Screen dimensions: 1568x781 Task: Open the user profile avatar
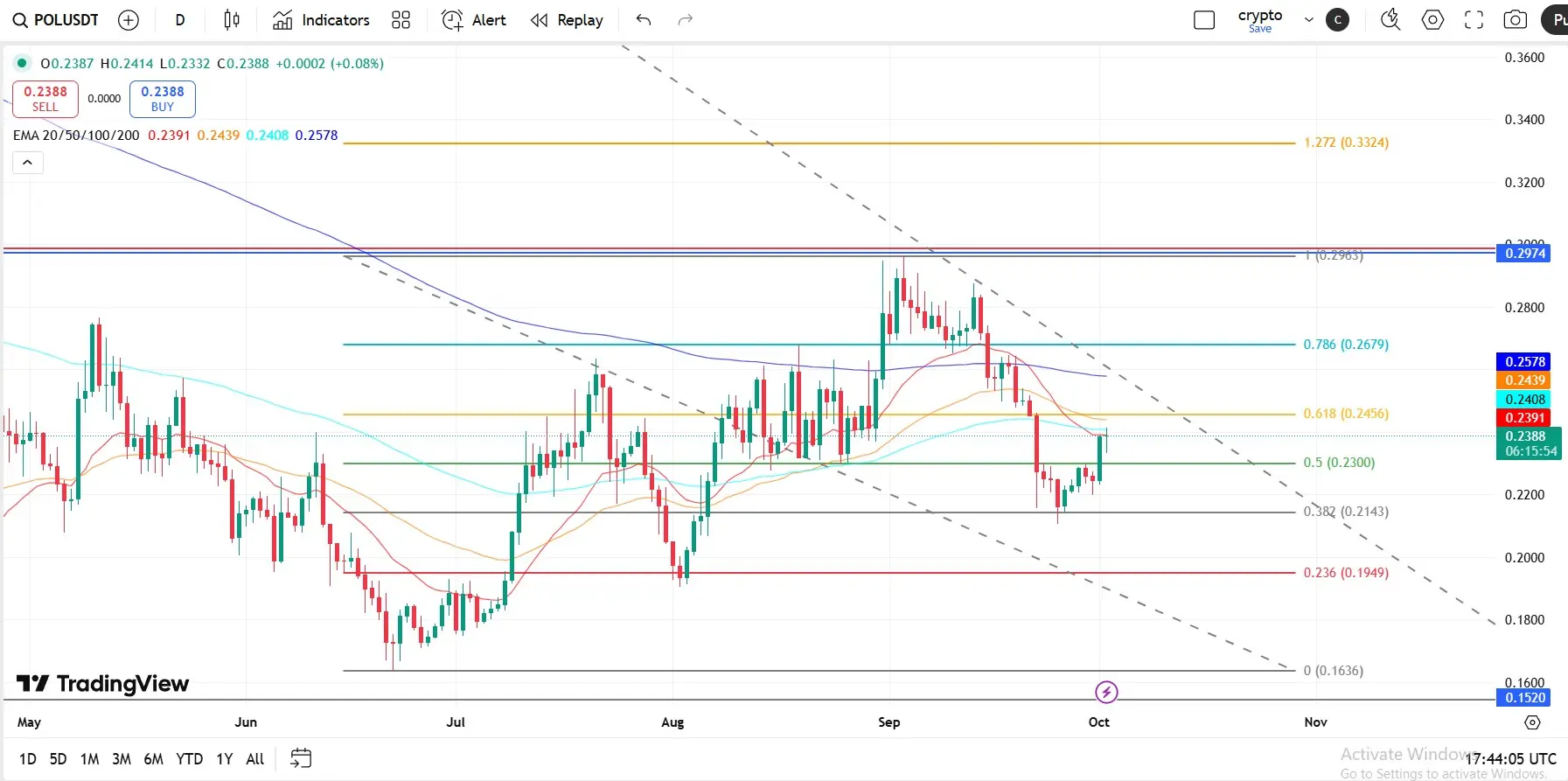point(1337,20)
